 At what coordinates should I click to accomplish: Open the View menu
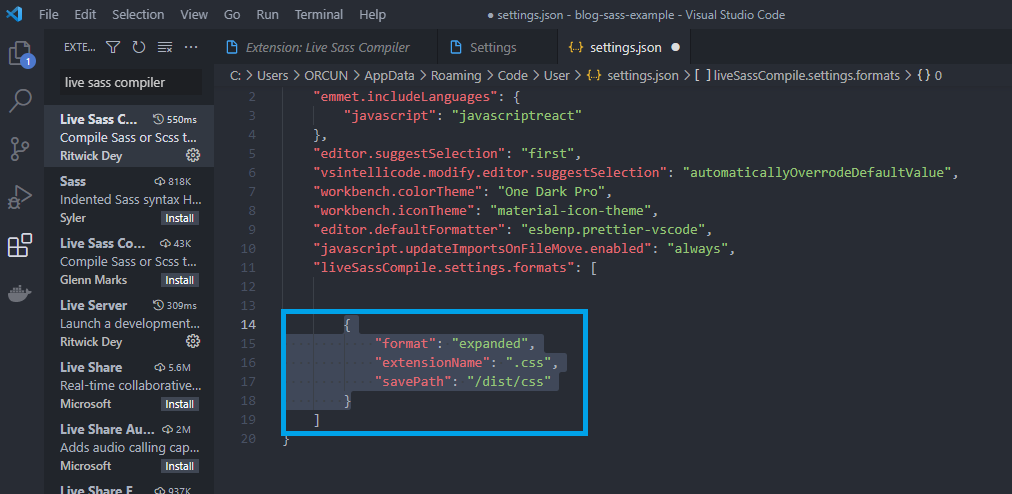coord(194,14)
